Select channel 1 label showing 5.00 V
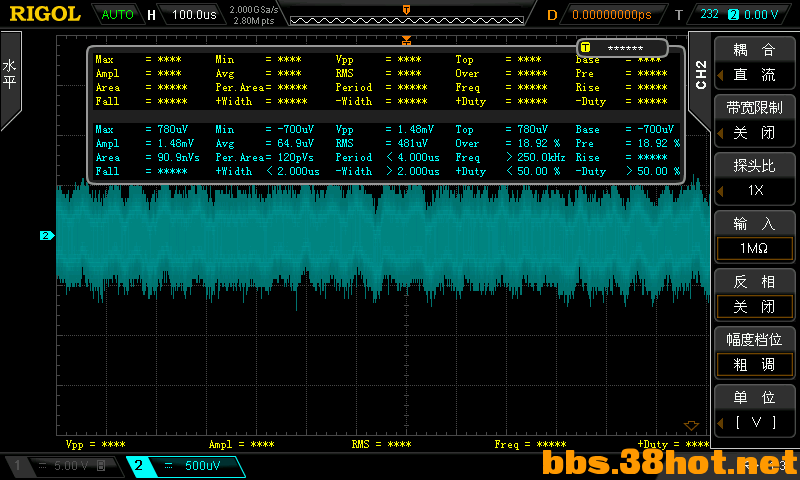Image resolution: width=800 pixels, height=480 pixels. [x=65, y=466]
